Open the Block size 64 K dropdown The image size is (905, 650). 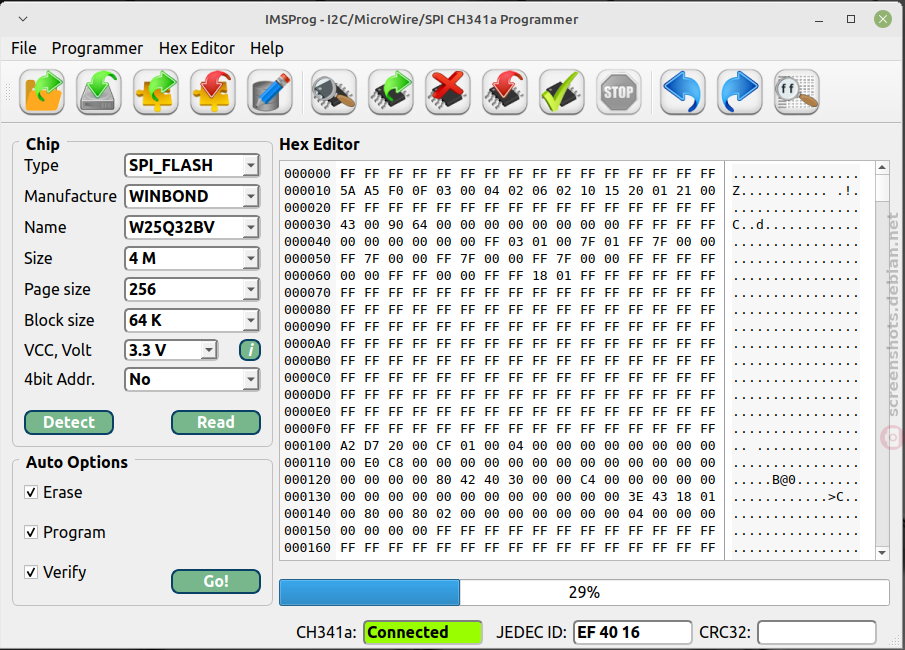(x=192, y=320)
